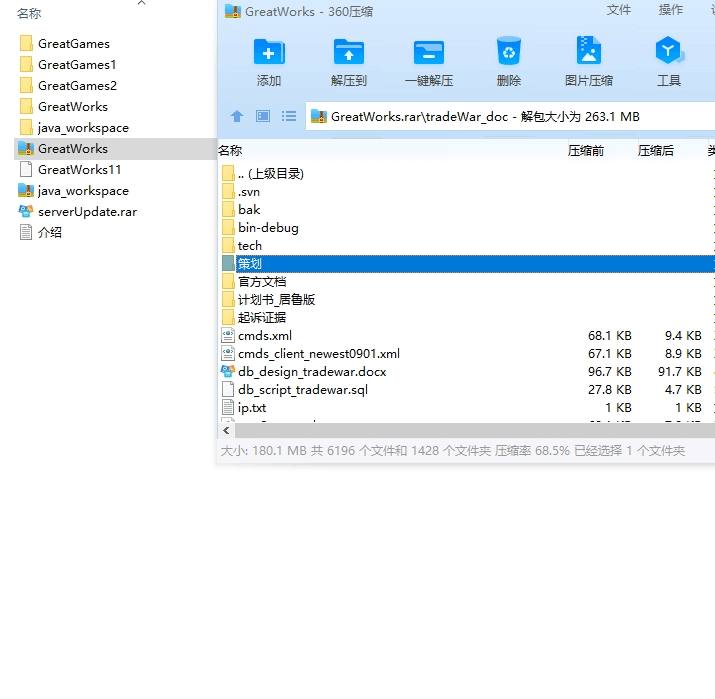
Task: Click the horizontal scrollbar left arrow
Action: pyautogui.click(x=226, y=430)
